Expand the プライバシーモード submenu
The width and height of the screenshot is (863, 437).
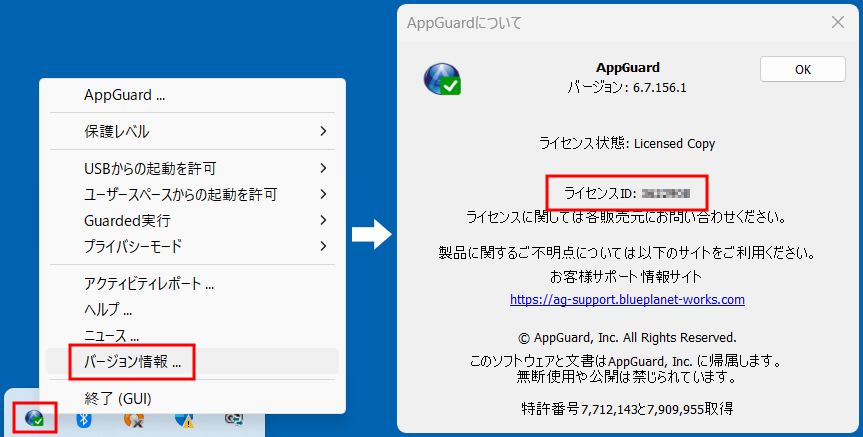(x=323, y=246)
